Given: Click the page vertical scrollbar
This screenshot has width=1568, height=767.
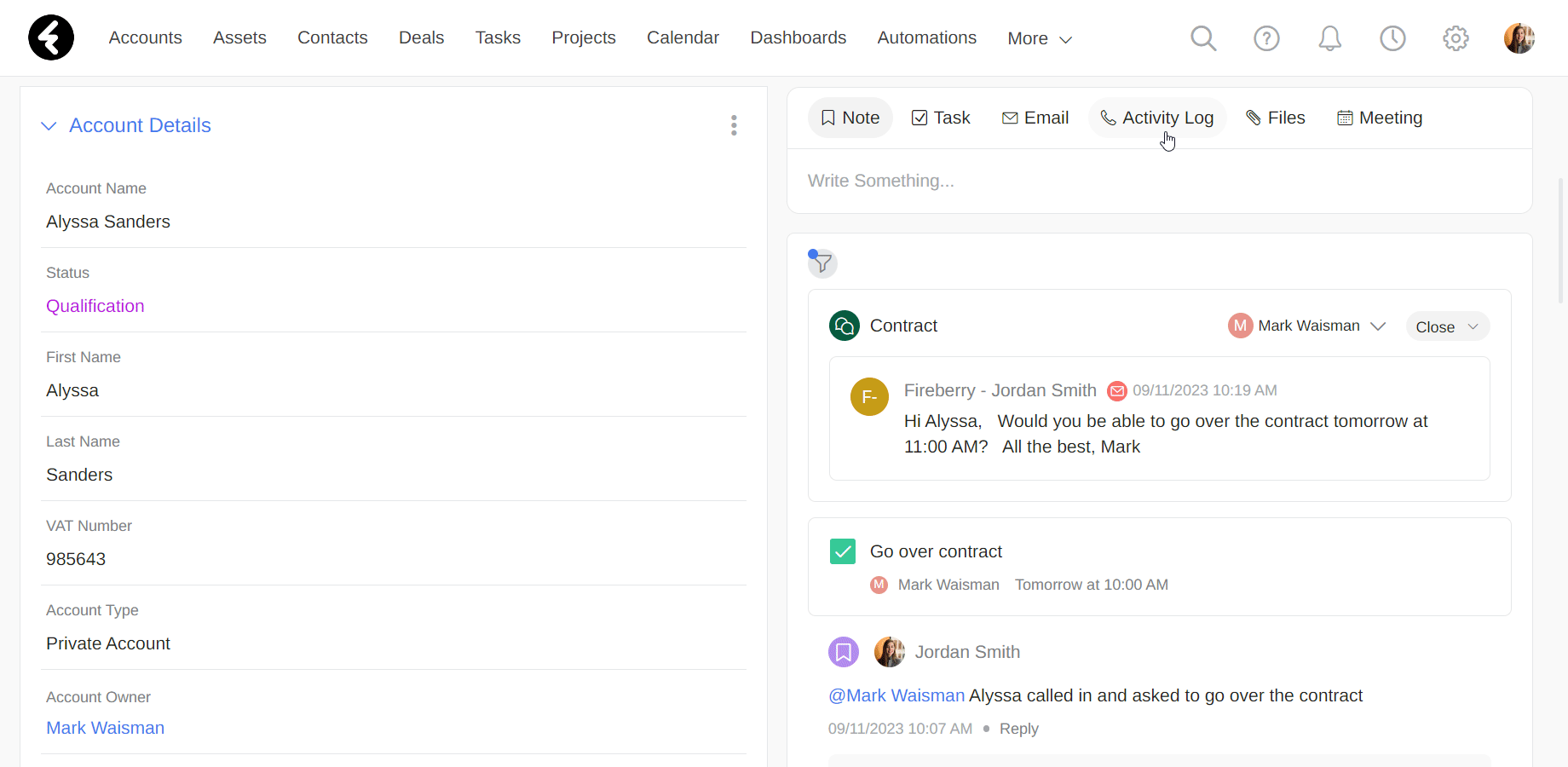Looking at the screenshot, I should 1561,241.
